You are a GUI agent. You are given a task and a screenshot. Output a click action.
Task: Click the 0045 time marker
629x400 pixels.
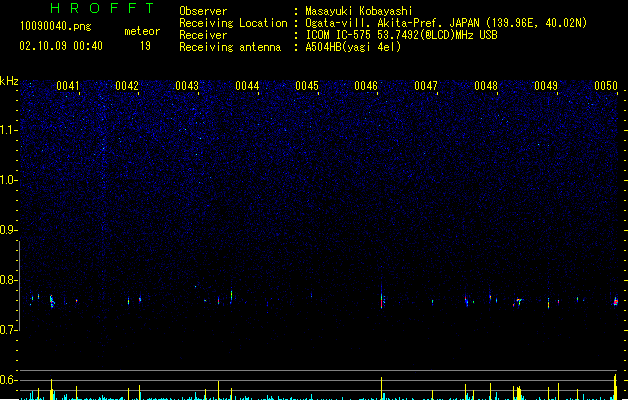[307, 86]
